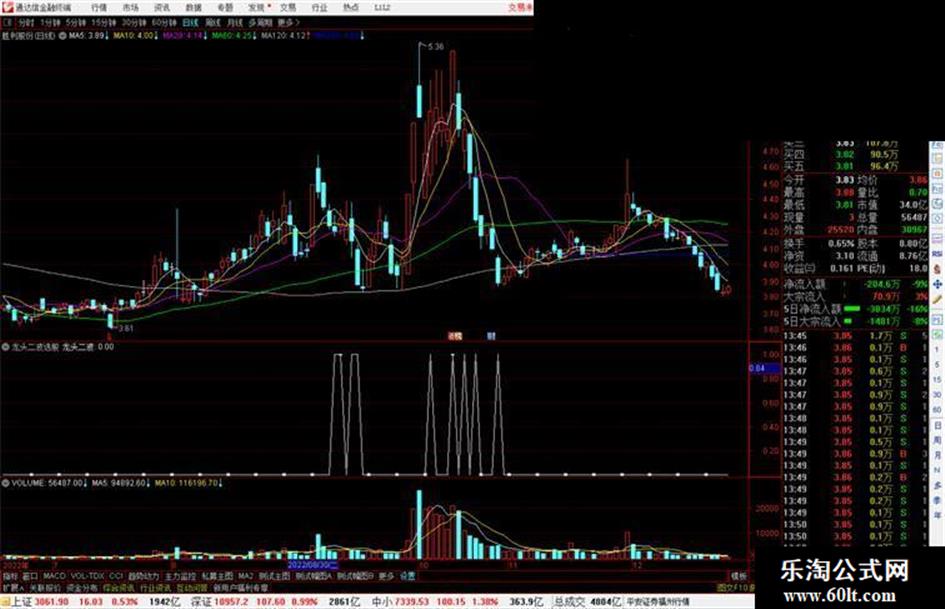945x609 pixels.
Task: Select the 30 minute period in right sidebar
Action: point(937,394)
